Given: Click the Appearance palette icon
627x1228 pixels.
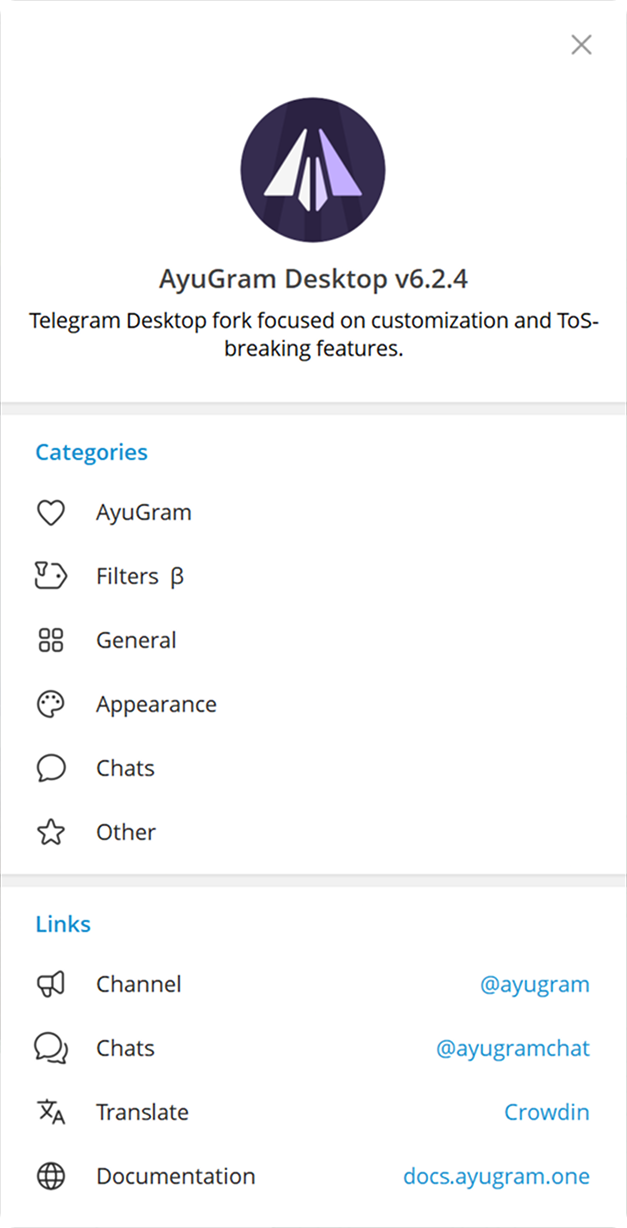Looking at the screenshot, I should pyautogui.click(x=51, y=704).
